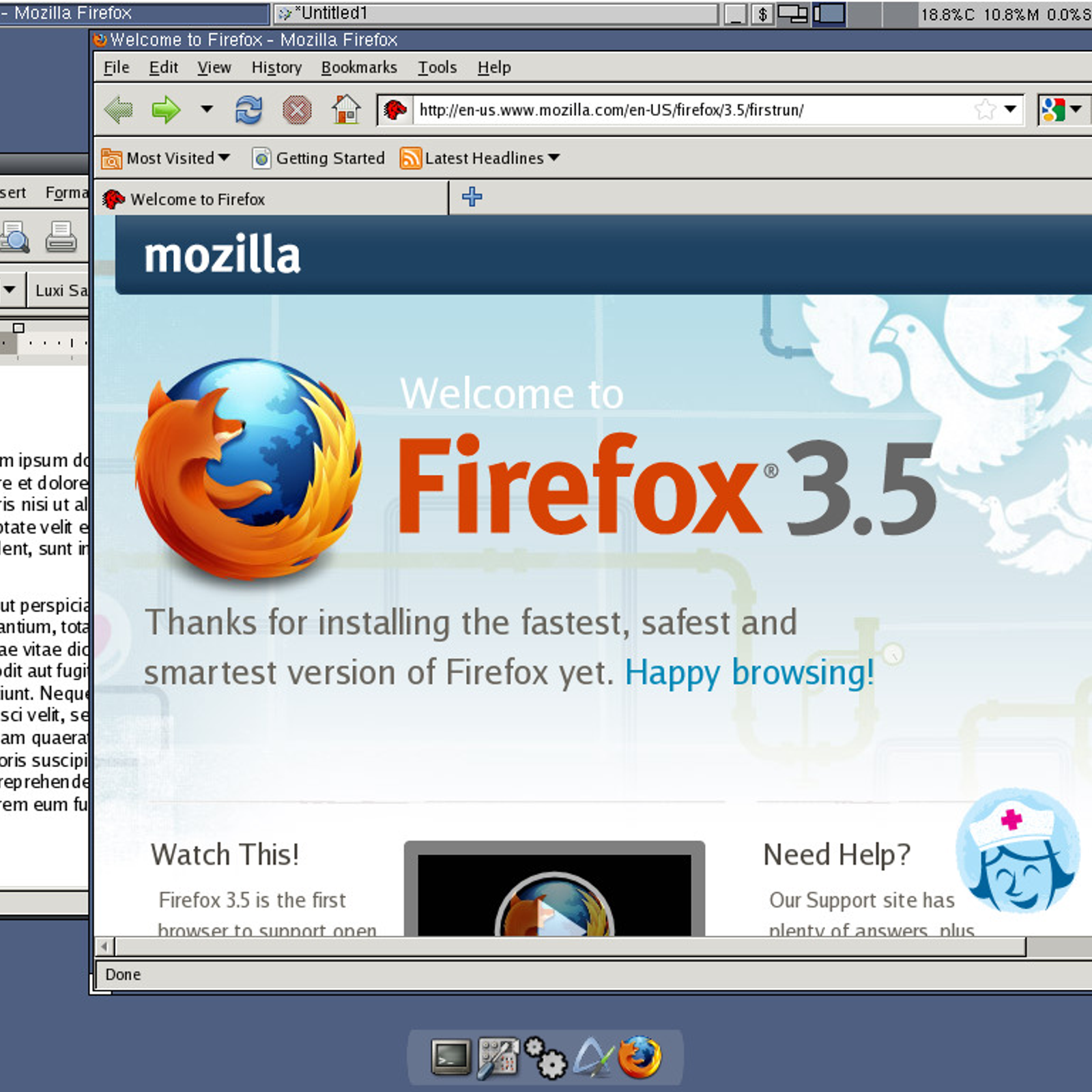Reload the current page
The height and width of the screenshot is (1092, 1092).
[x=248, y=110]
